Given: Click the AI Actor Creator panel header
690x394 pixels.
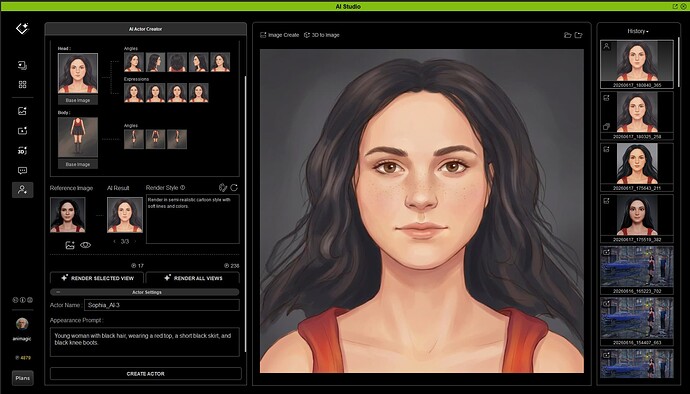Looking at the screenshot, I should point(145,29).
